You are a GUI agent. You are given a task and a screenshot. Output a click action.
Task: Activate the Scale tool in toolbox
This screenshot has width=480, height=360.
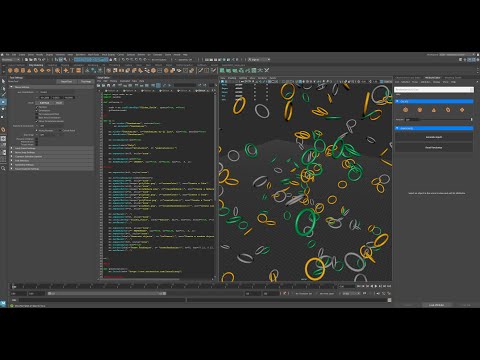point(3,117)
